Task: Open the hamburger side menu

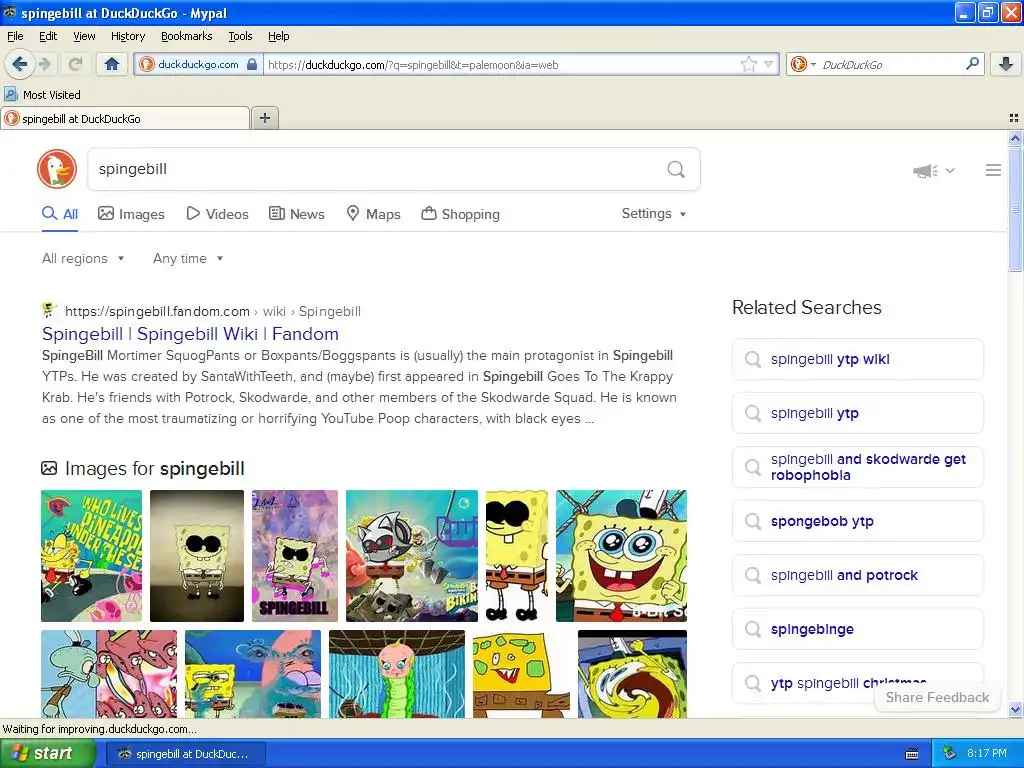Action: pos(993,170)
